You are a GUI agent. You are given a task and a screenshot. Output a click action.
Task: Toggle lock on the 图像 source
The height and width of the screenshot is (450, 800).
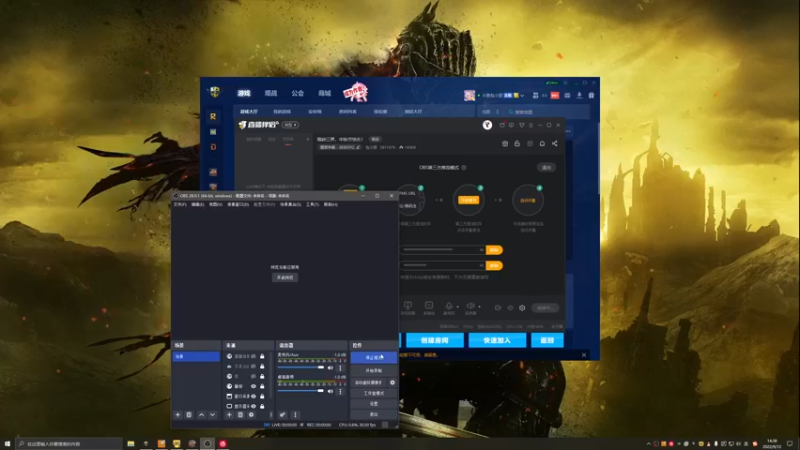(x=262, y=386)
